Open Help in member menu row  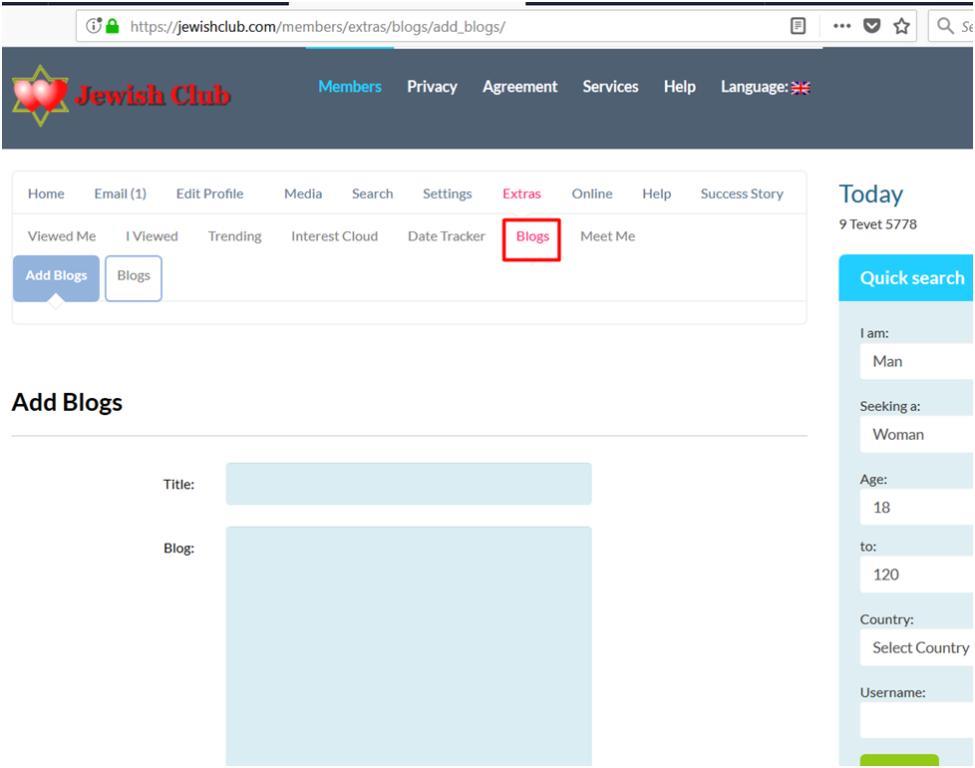coord(657,193)
